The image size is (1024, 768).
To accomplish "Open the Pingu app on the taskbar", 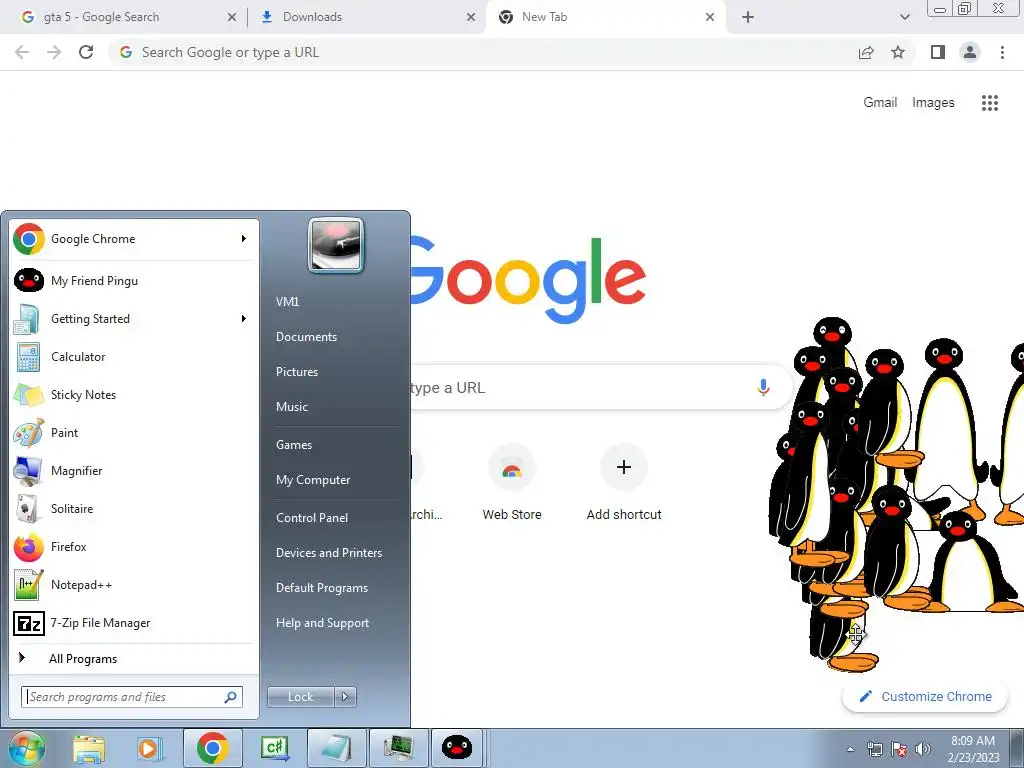I will click(456, 748).
